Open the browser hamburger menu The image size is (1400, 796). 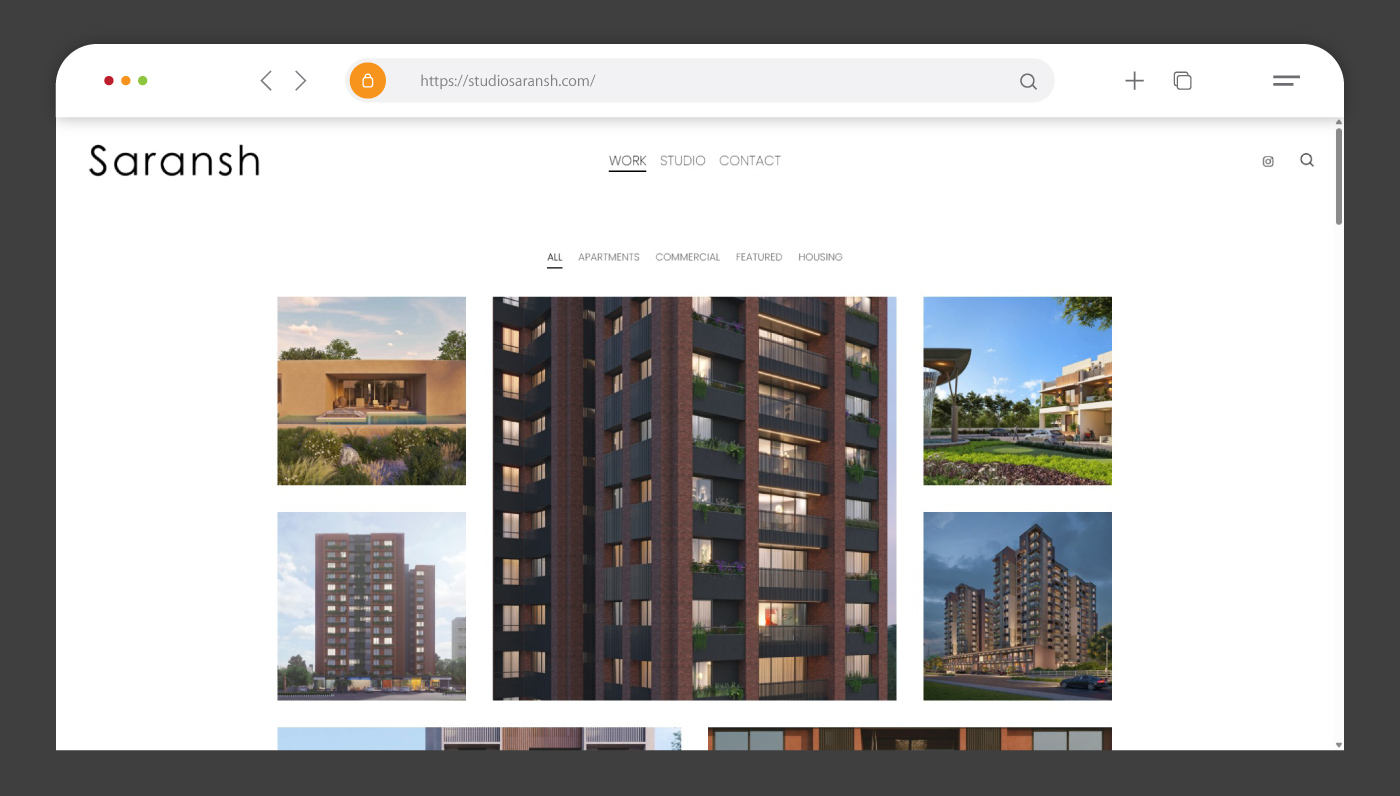pos(1286,81)
